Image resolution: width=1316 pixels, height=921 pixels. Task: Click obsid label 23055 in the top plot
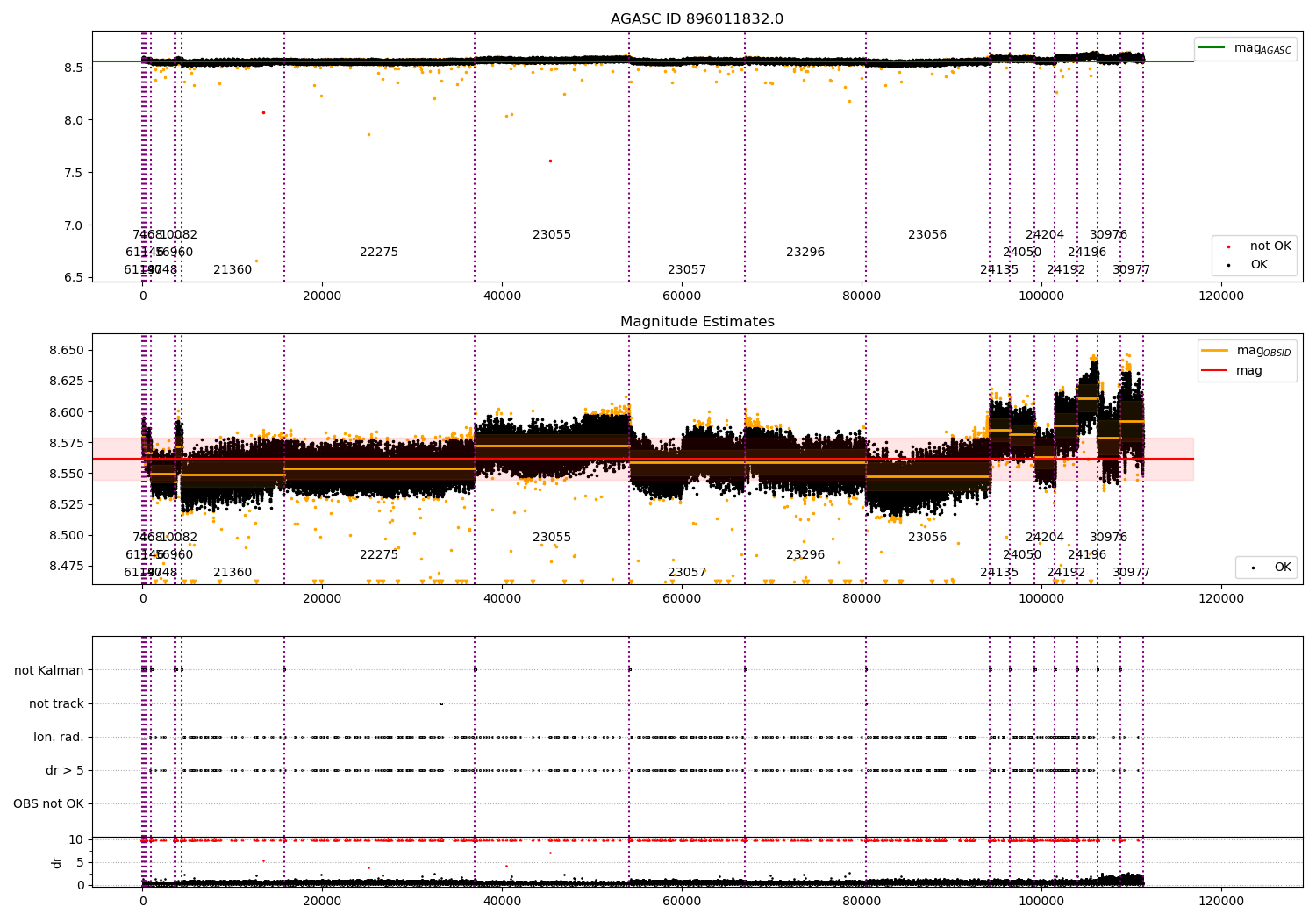tap(552, 235)
